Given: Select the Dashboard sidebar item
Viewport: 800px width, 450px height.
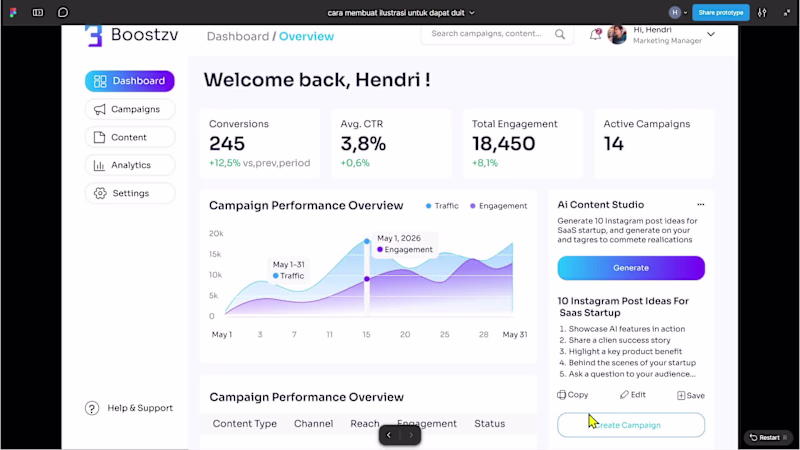Looking at the screenshot, I should click(130, 81).
